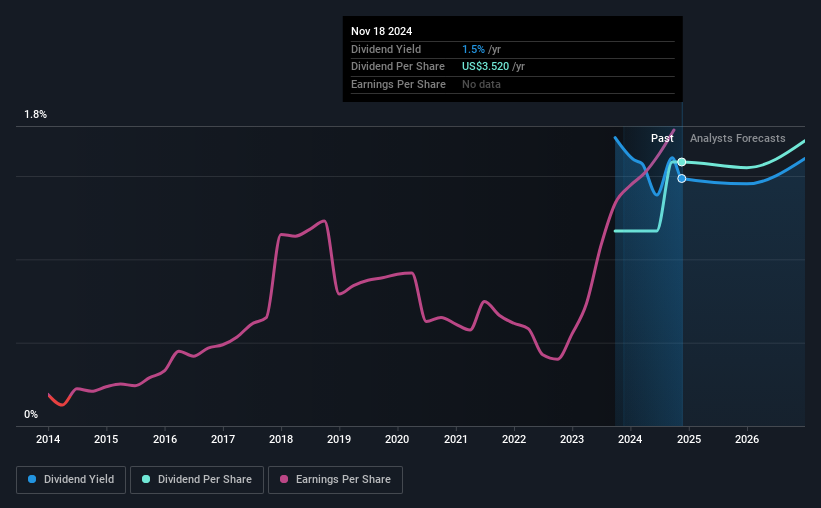Click the 2026 x-axis year label
The height and width of the screenshot is (508, 821).
(747, 439)
